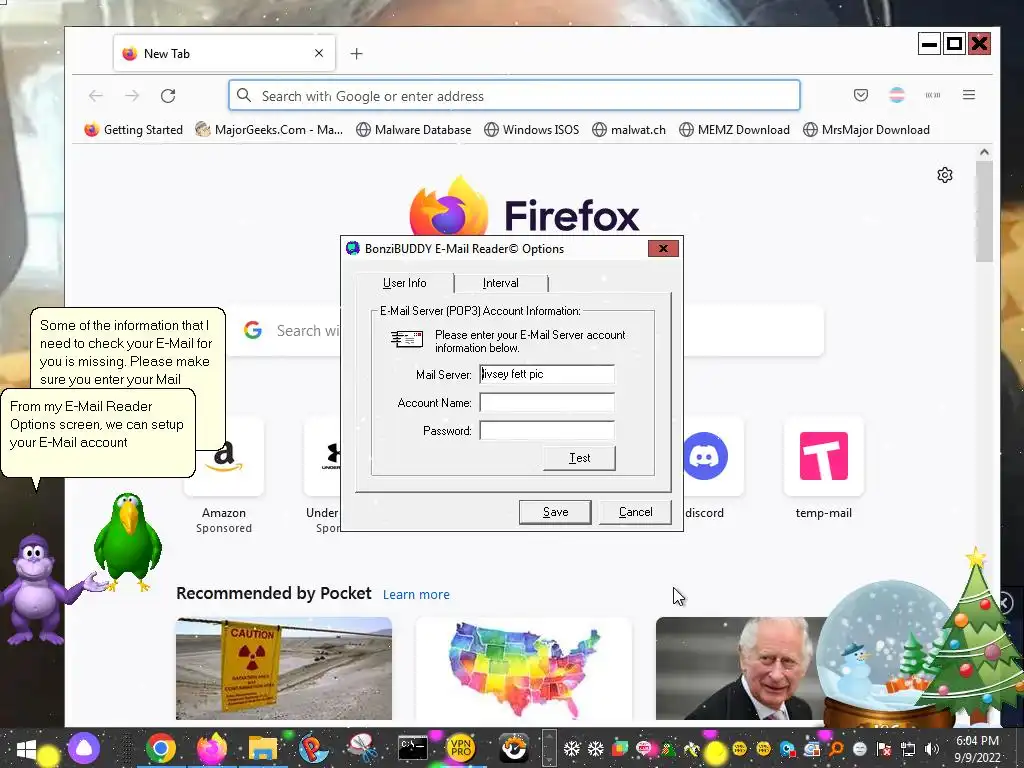Click the BonziBUDDY dialog title icon

pyautogui.click(x=353, y=248)
